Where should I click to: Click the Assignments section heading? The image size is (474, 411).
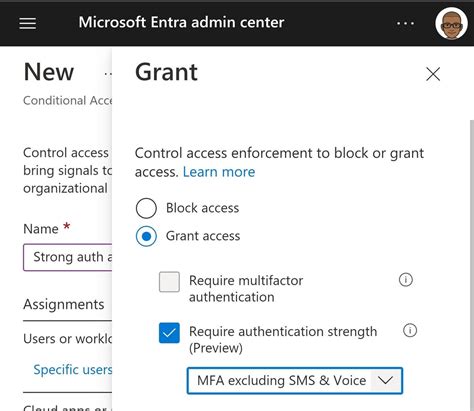[x=64, y=305]
